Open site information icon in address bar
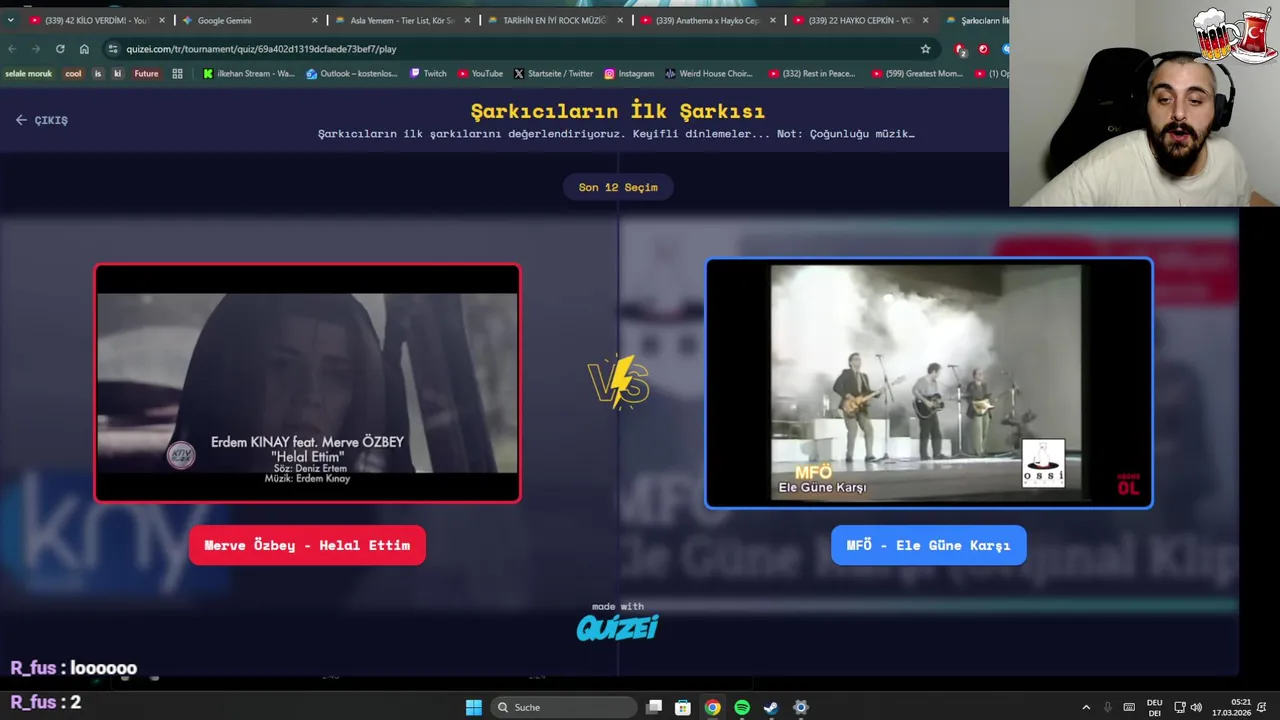This screenshot has height=720, width=1280. (x=113, y=49)
